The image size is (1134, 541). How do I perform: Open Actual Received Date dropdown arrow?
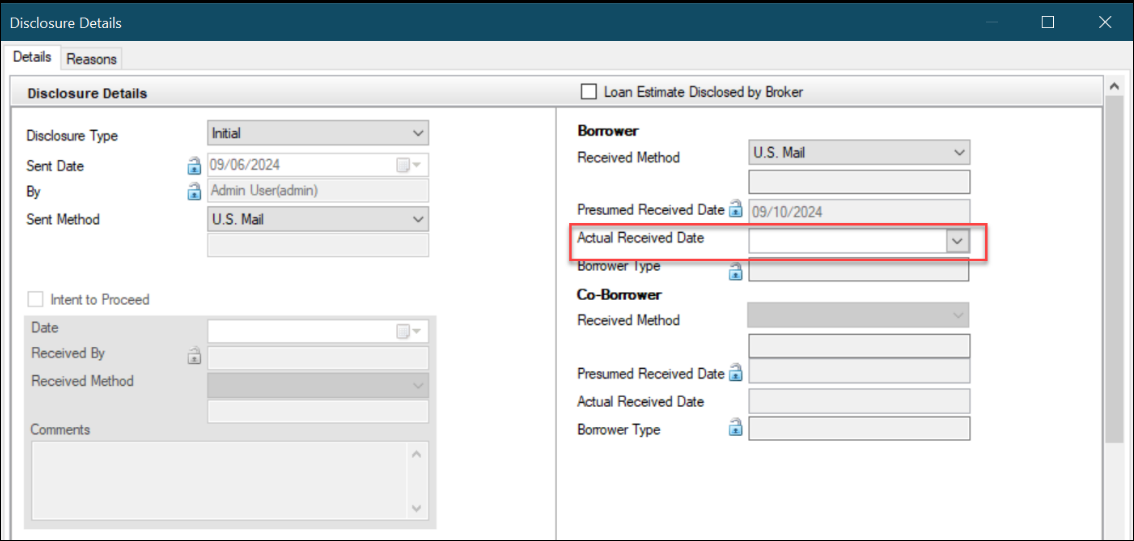tap(958, 241)
